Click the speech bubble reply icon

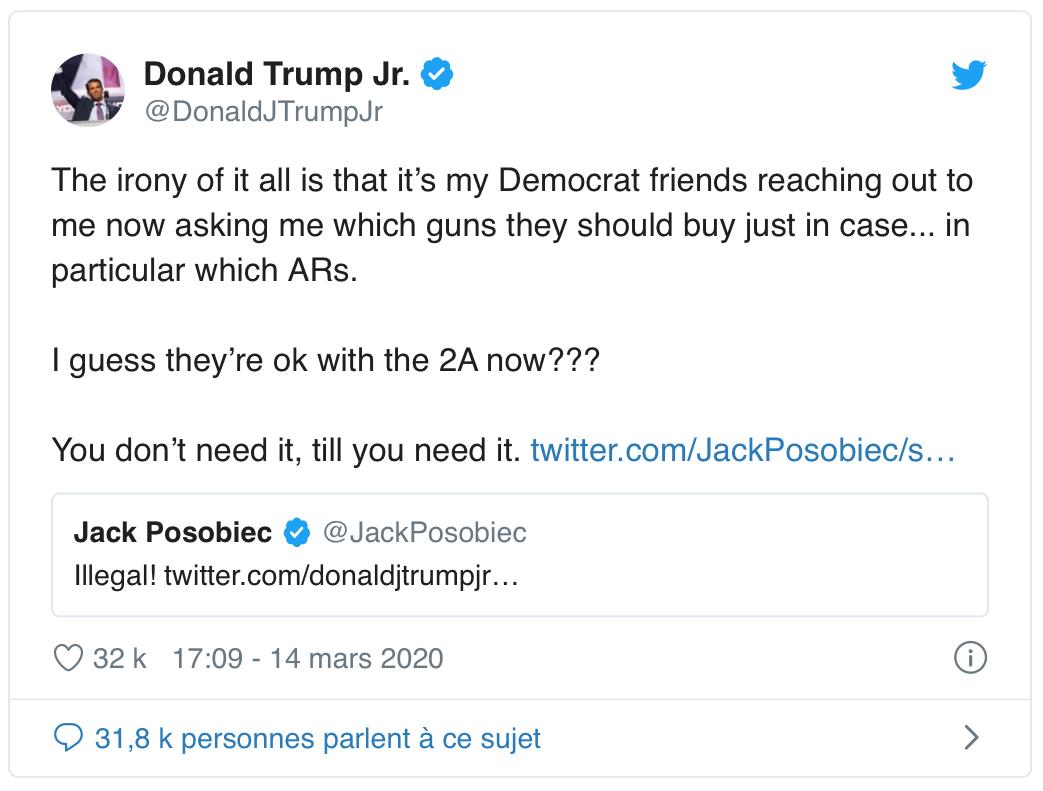click(x=67, y=738)
